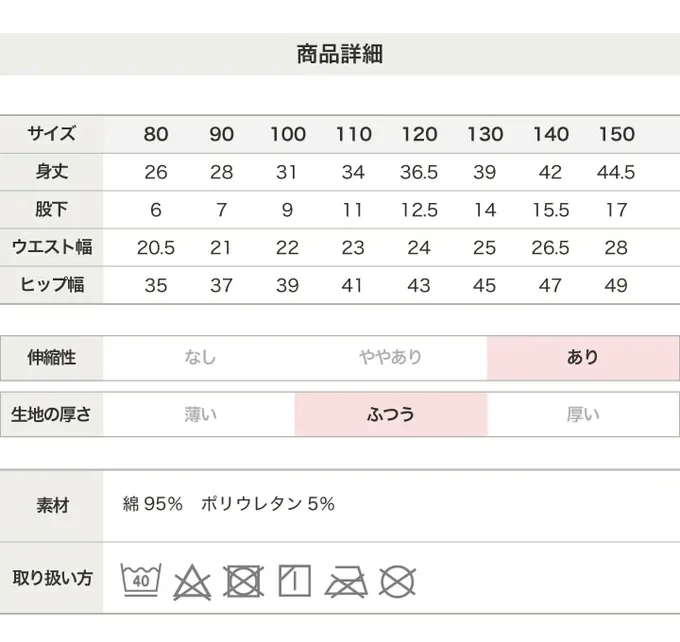The image size is (680, 642).
Task: Select the なし stretch option
Action: pos(199,358)
